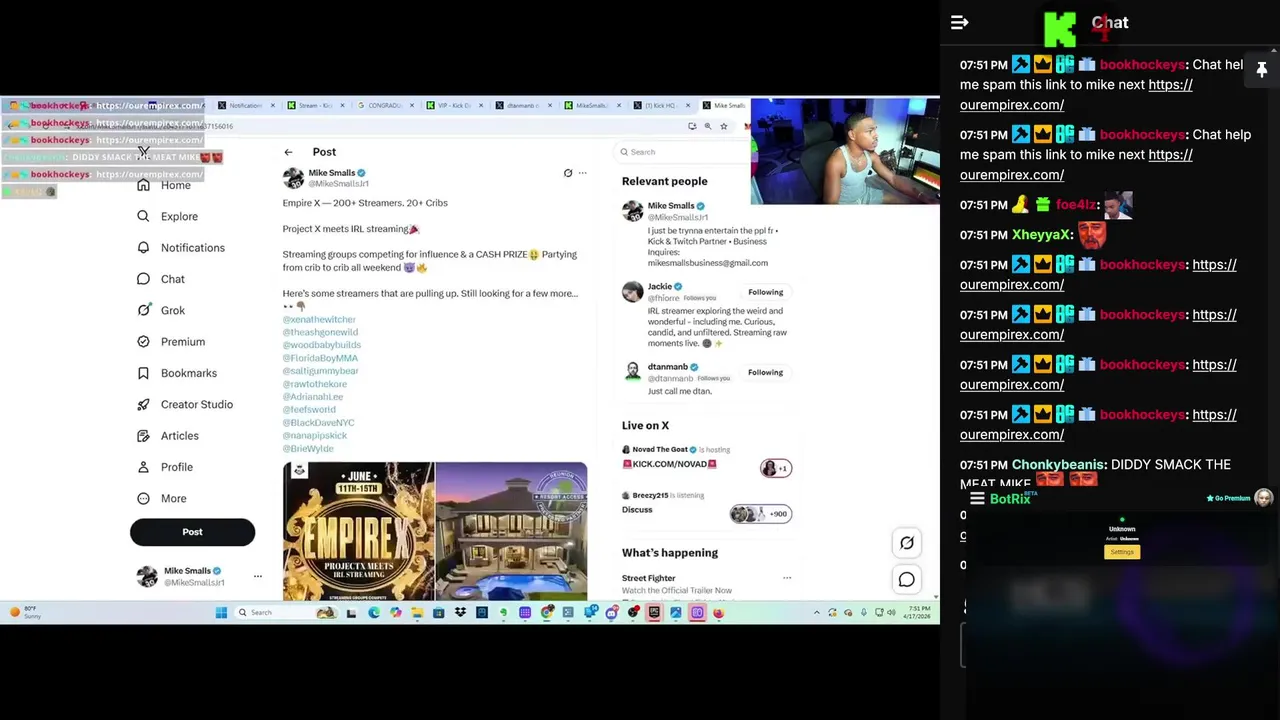The height and width of the screenshot is (720, 1280).
Task: Open the Articles icon
Action: coord(143,435)
